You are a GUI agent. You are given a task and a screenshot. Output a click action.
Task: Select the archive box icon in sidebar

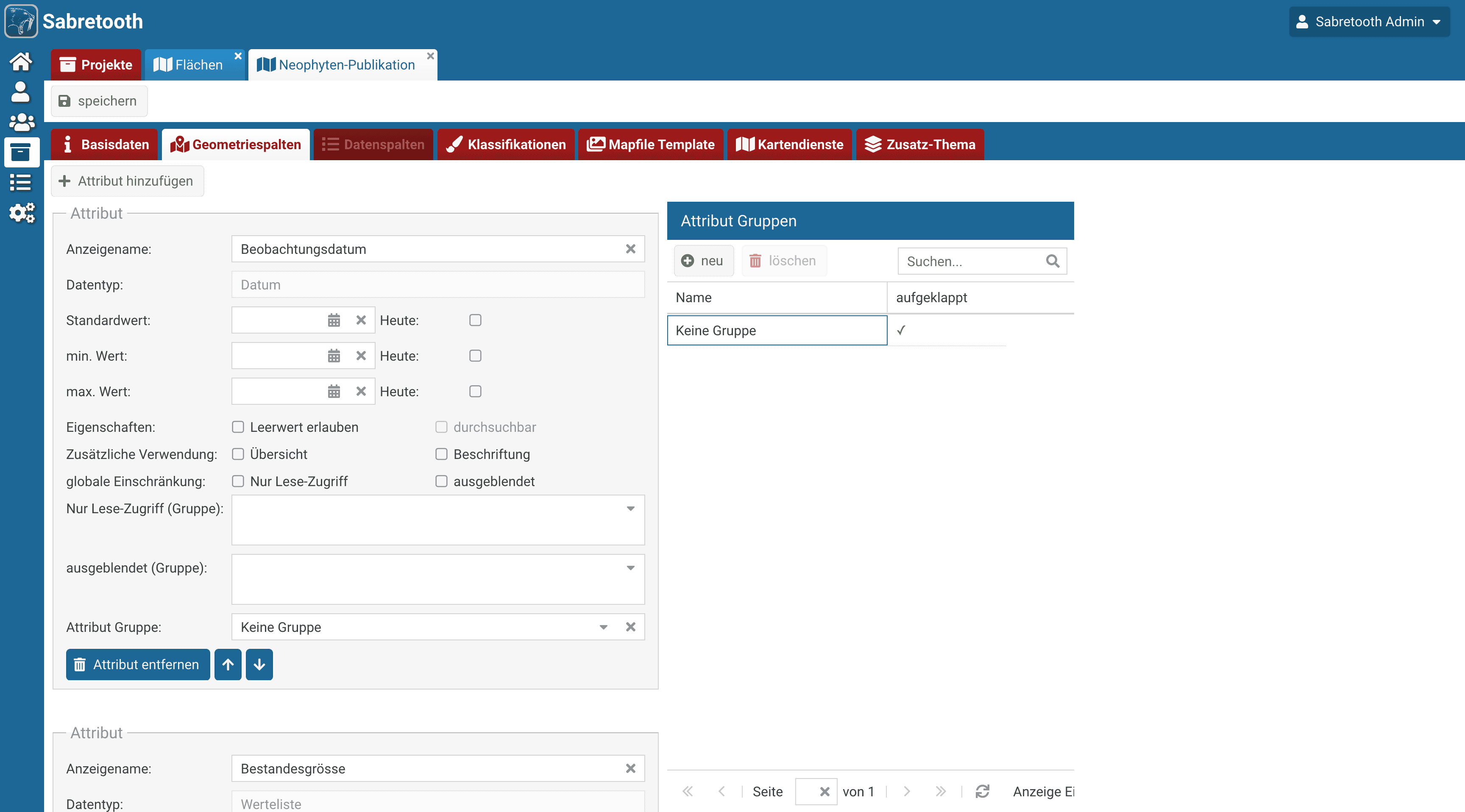21,153
